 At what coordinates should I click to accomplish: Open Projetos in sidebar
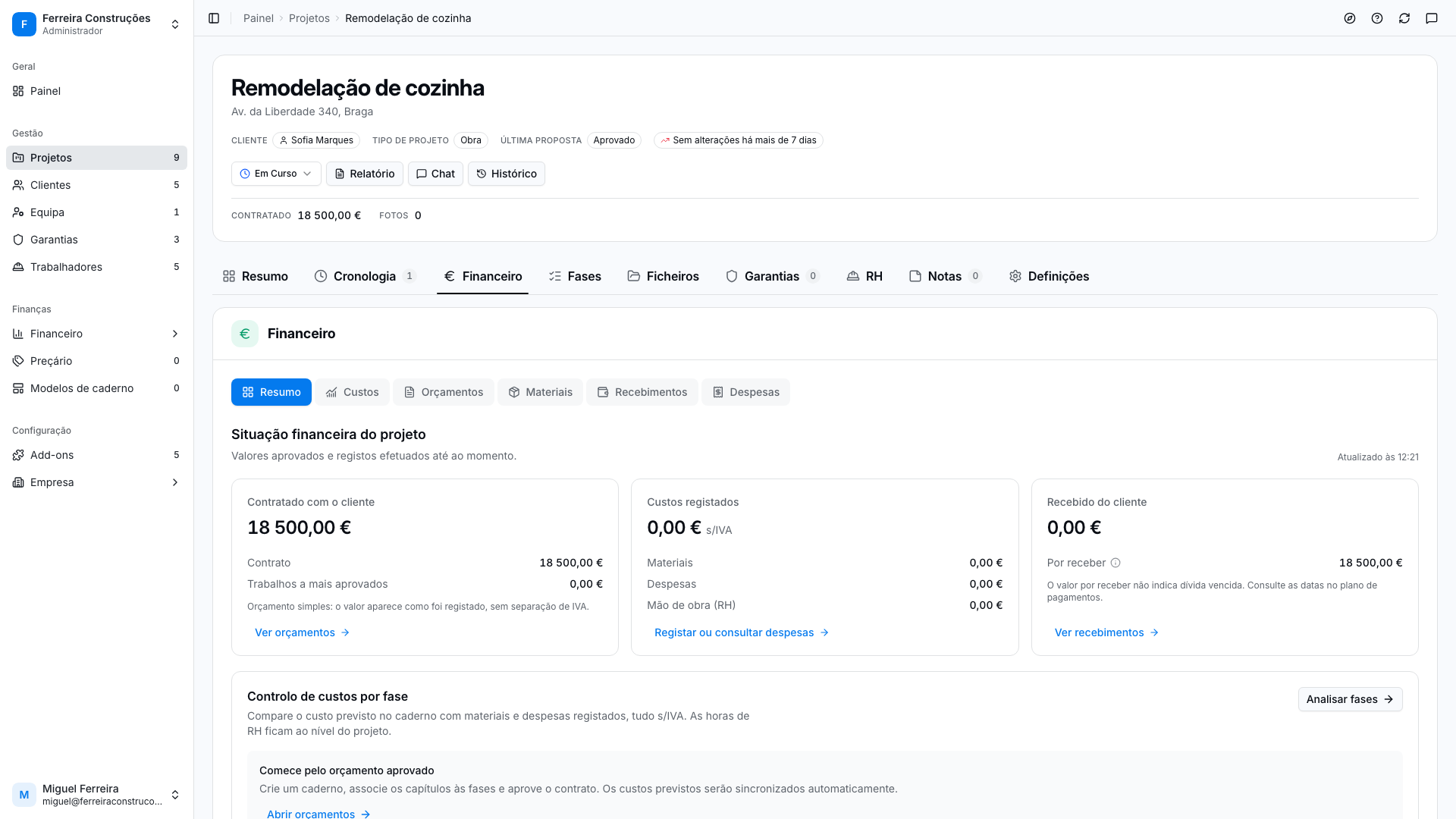[x=96, y=158]
